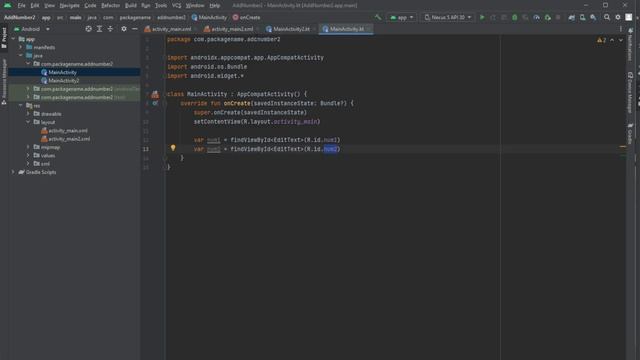The height and width of the screenshot is (360, 640).
Task: Click the packagename breadcrumb
Action: point(135,18)
